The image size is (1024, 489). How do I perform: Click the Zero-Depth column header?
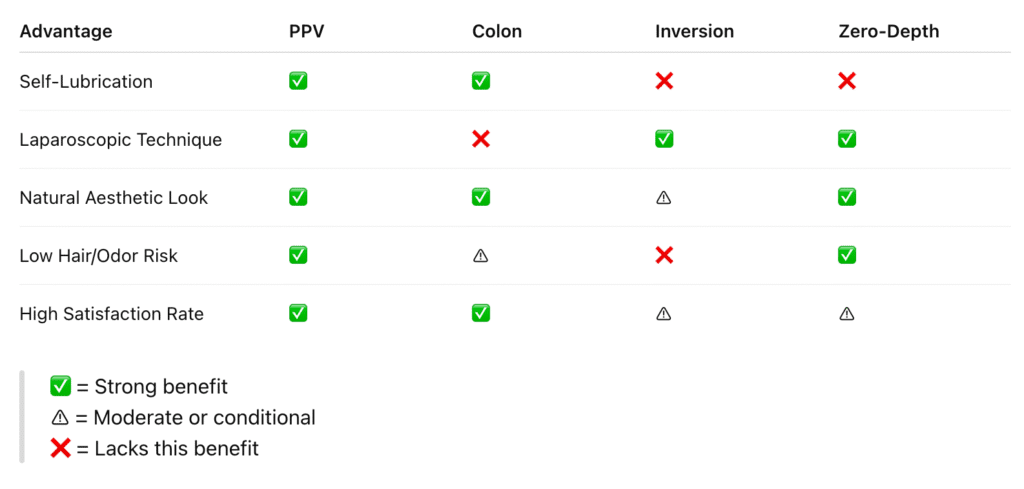[888, 31]
